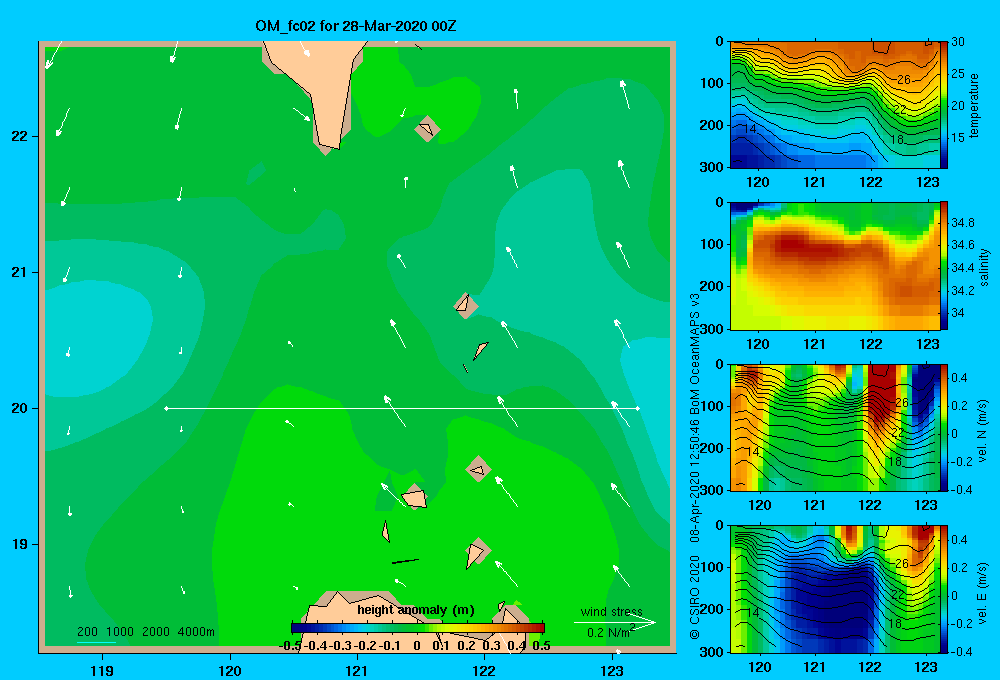Click latitude label 21 on main map

19,272
